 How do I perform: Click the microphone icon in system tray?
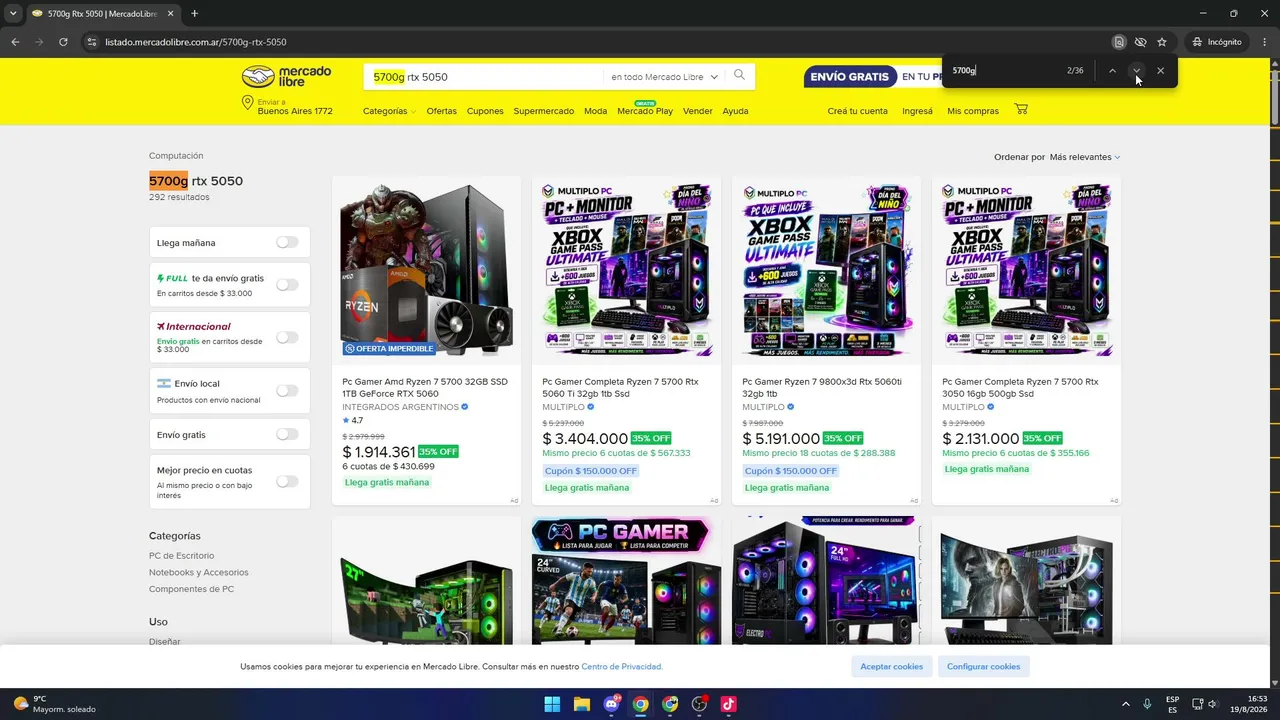[x=1147, y=704]
